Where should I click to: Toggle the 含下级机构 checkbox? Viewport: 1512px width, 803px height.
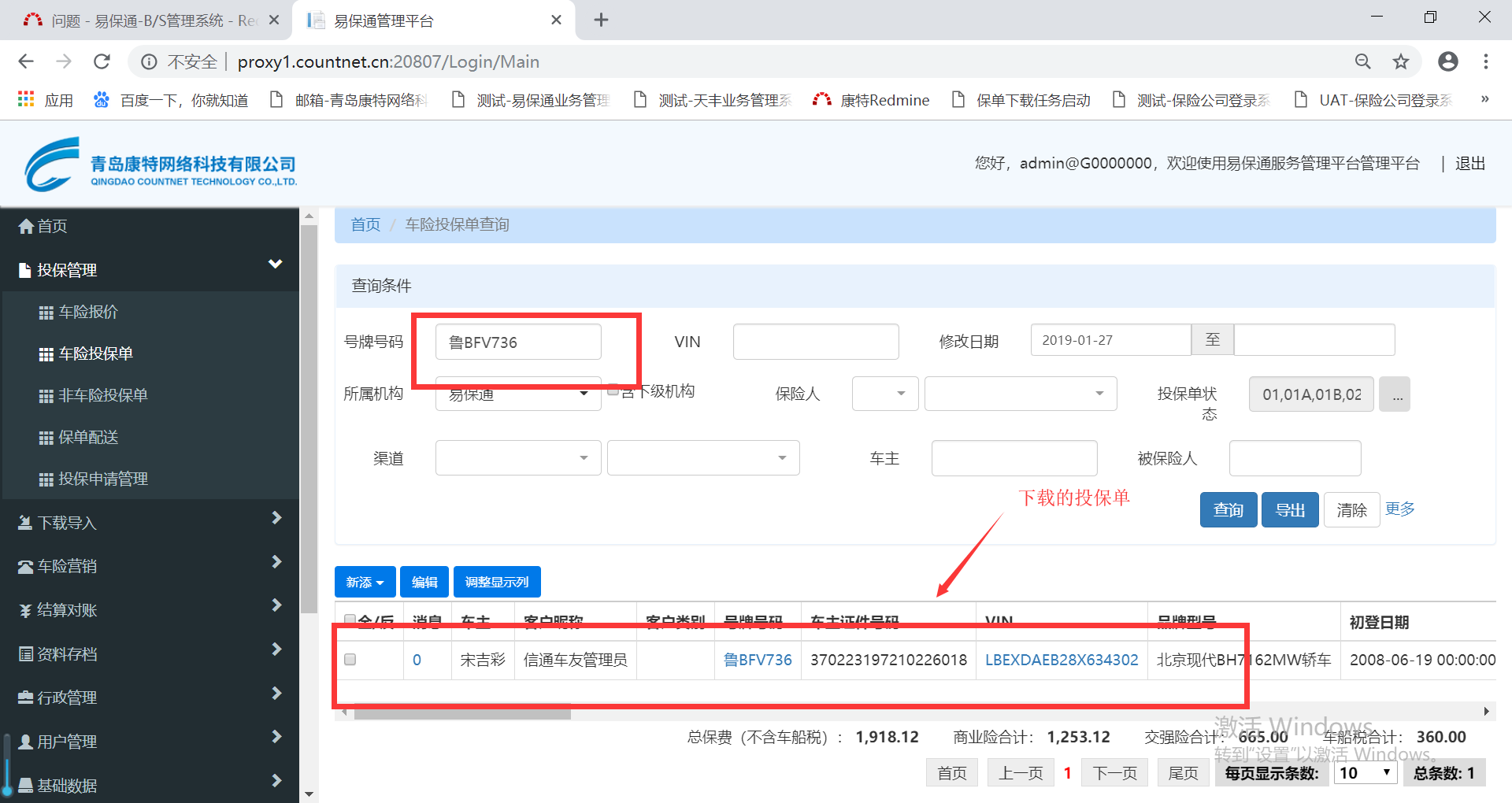(x=613, y=390)
